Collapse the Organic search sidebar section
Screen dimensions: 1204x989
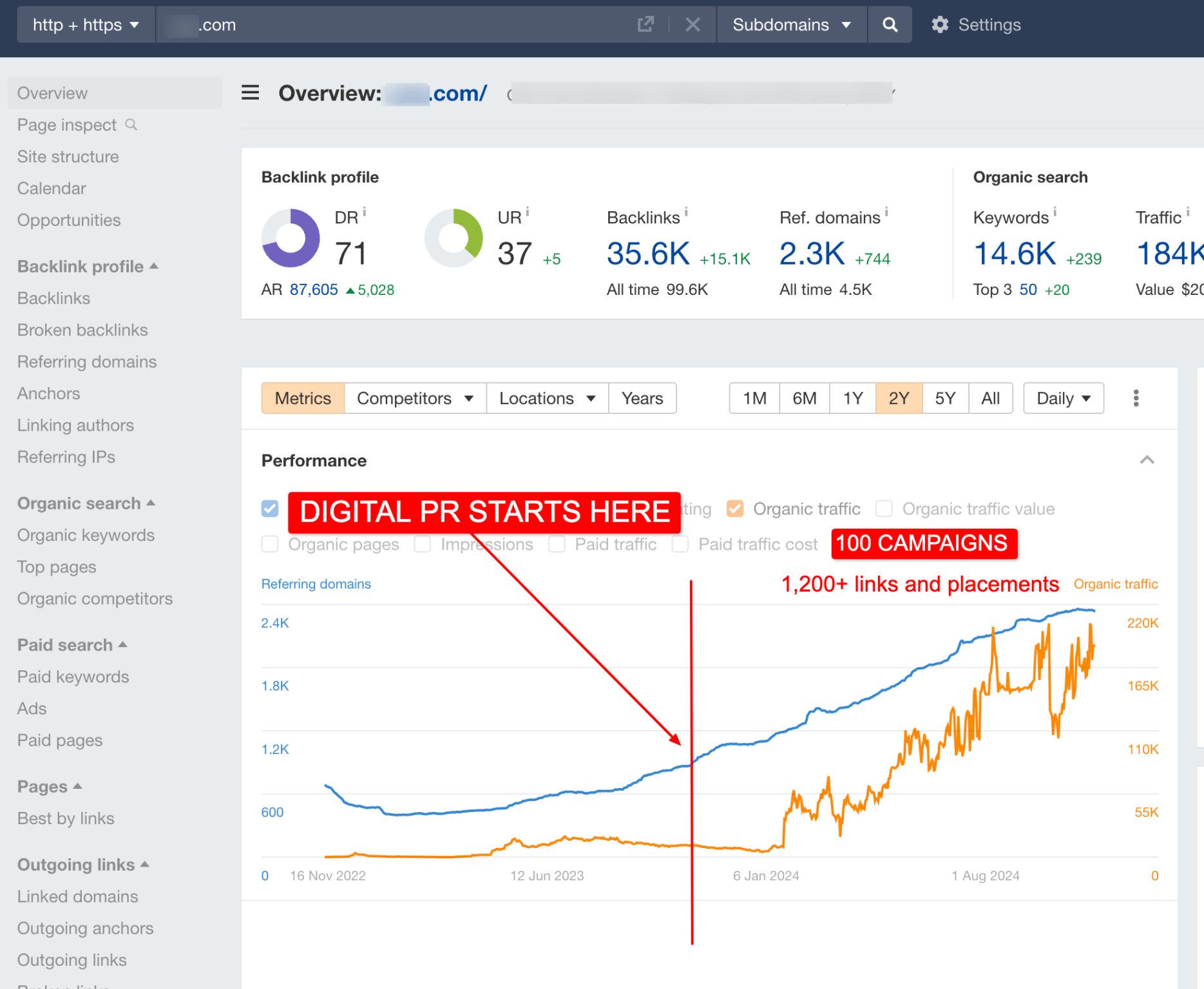pos(151,503)
